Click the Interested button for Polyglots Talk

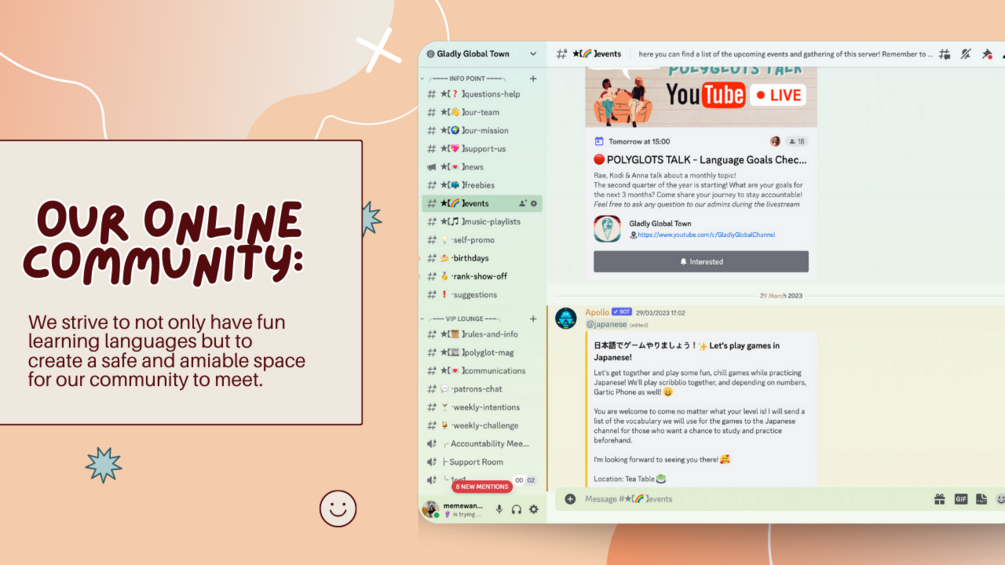click(701, 261)
